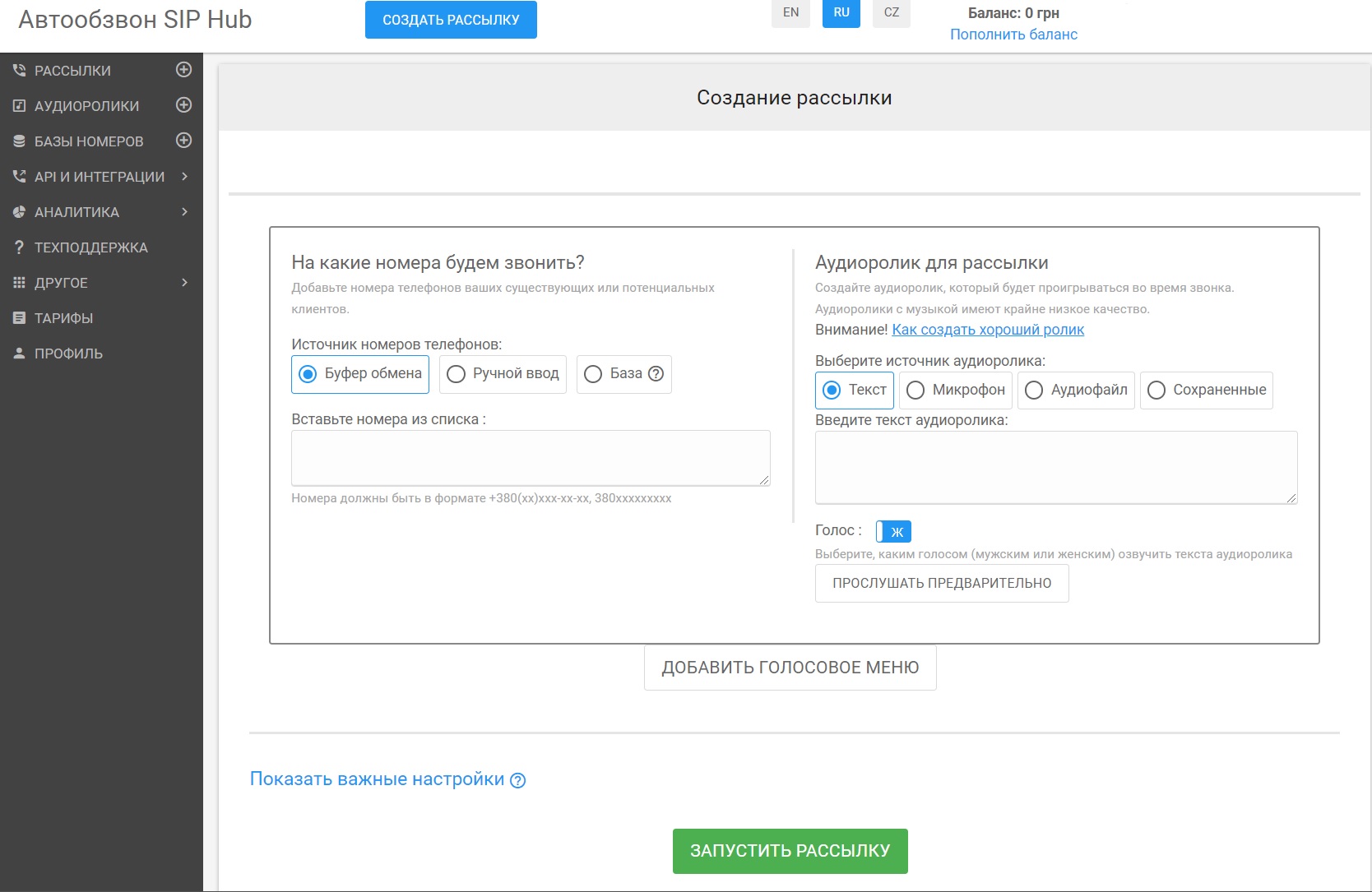This screenshot has height=892, width=1372.
Task: Select Аудиофайл audio source option
Action: click(1076, 391)
